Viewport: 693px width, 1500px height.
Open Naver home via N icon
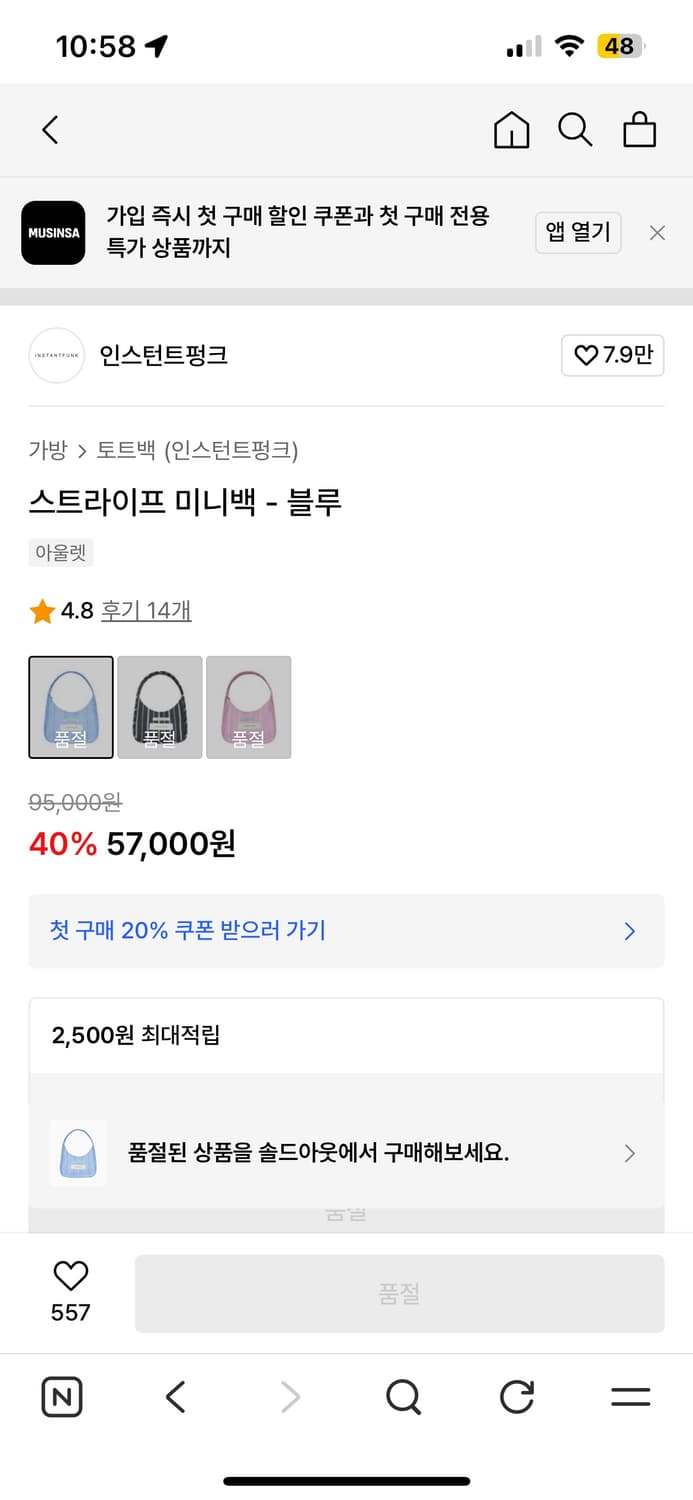coord(61,1397)
